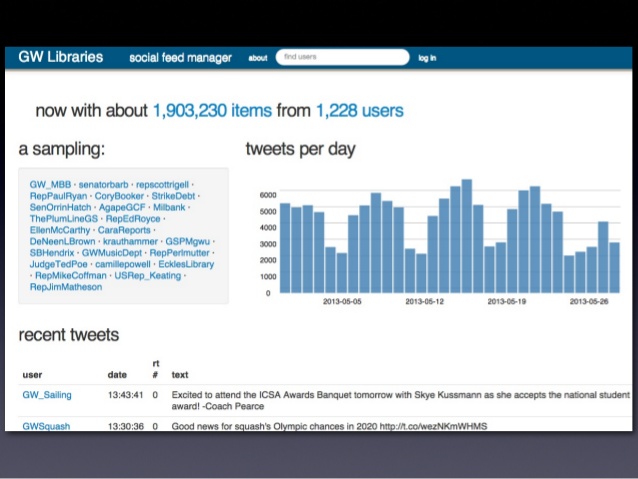Click the RepJimMatheson user link
The width and height of the screenshot is (638, 479).
click(x=66, y=286)
